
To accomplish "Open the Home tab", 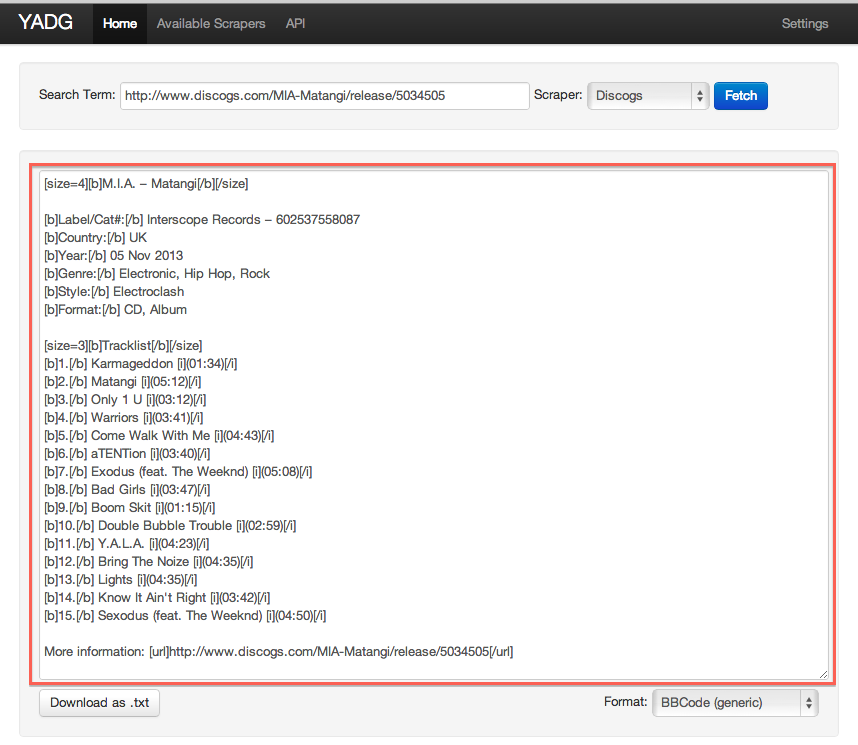I will coord(120,24).
